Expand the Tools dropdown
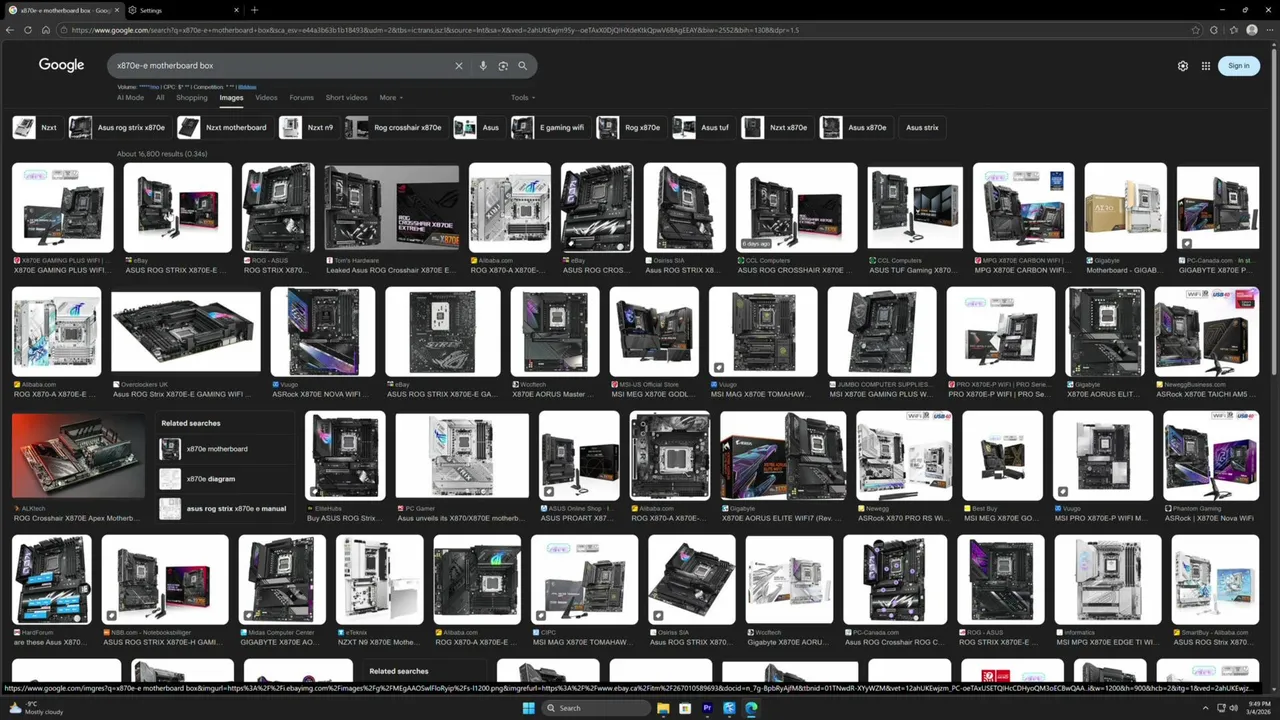 click(523, 98)
